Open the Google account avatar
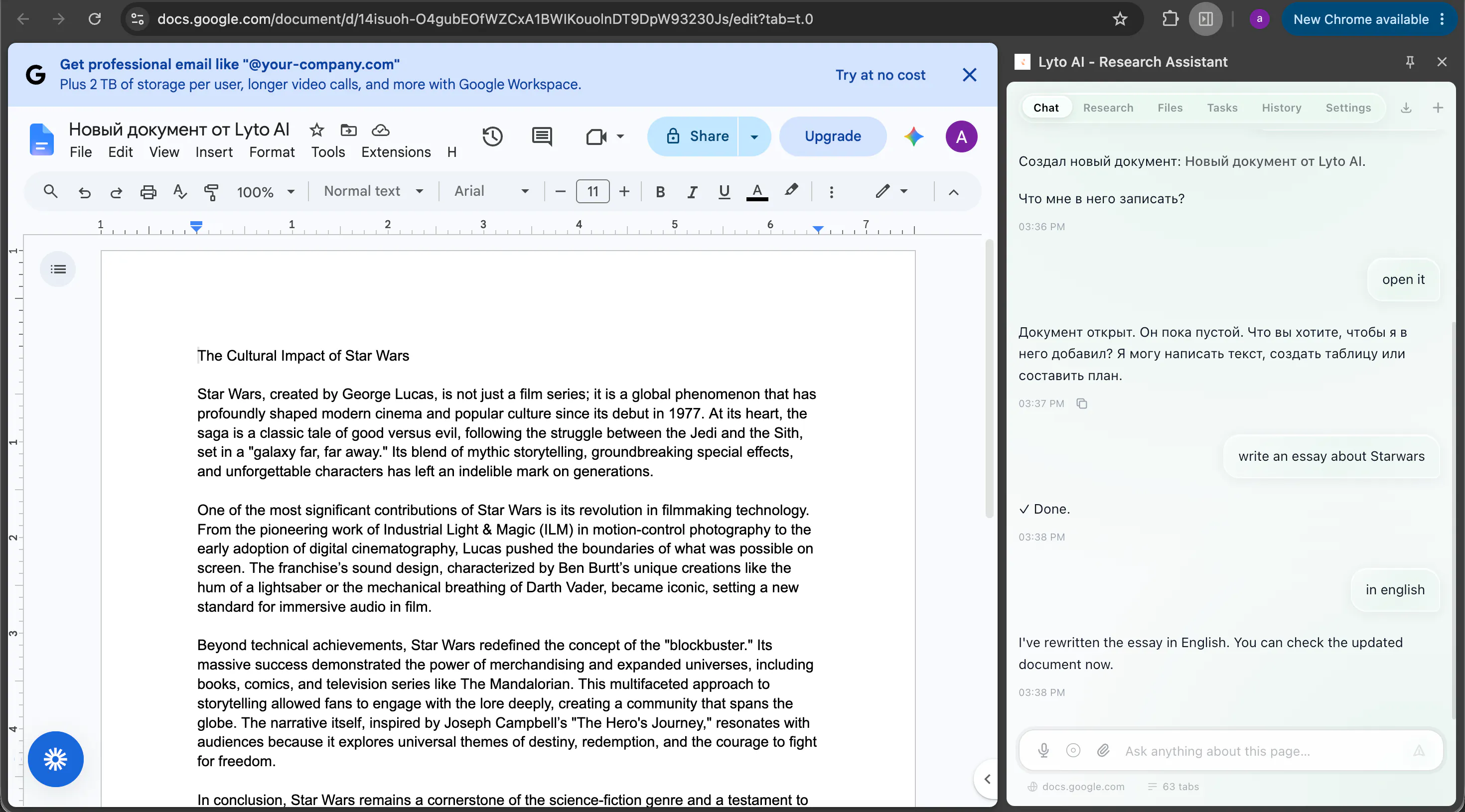 click(x=961, y=136)
